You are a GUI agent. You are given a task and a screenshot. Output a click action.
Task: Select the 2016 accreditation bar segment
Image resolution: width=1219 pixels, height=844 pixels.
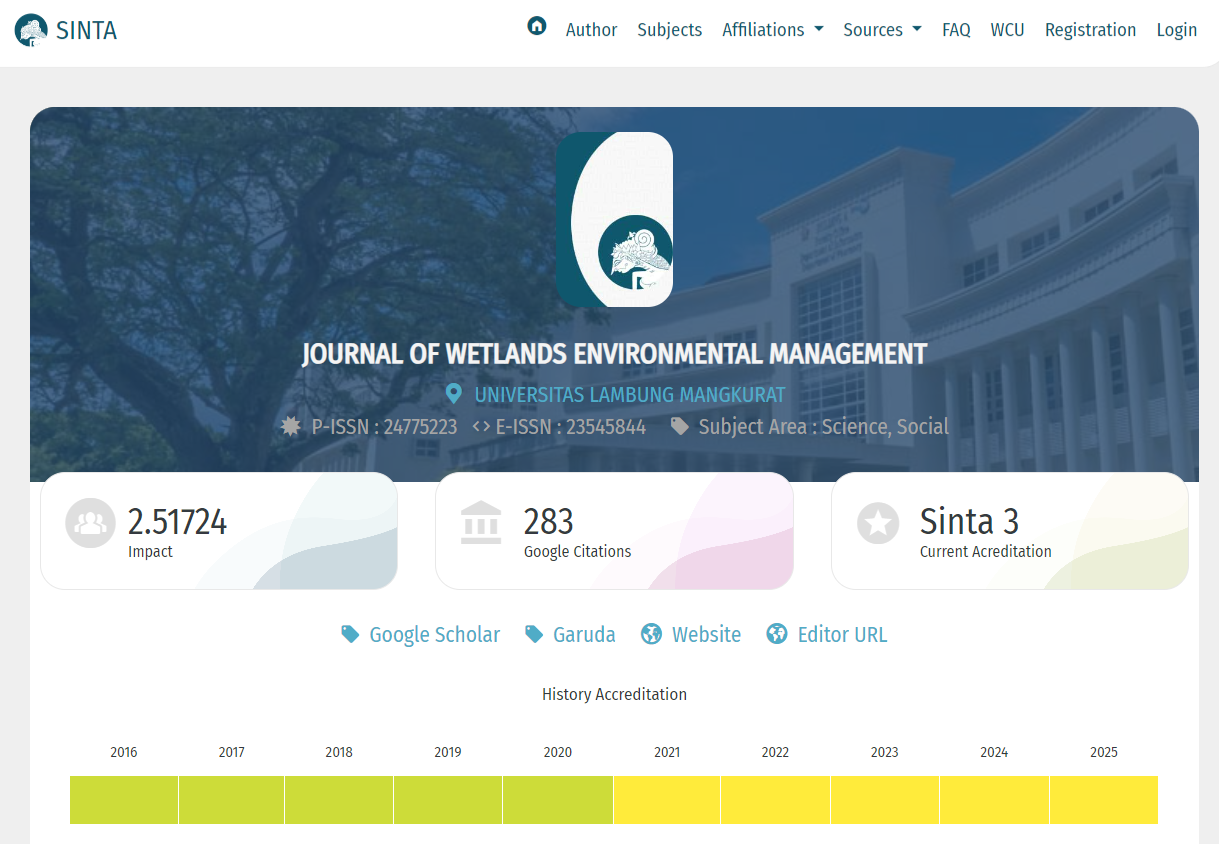point(124,800)
